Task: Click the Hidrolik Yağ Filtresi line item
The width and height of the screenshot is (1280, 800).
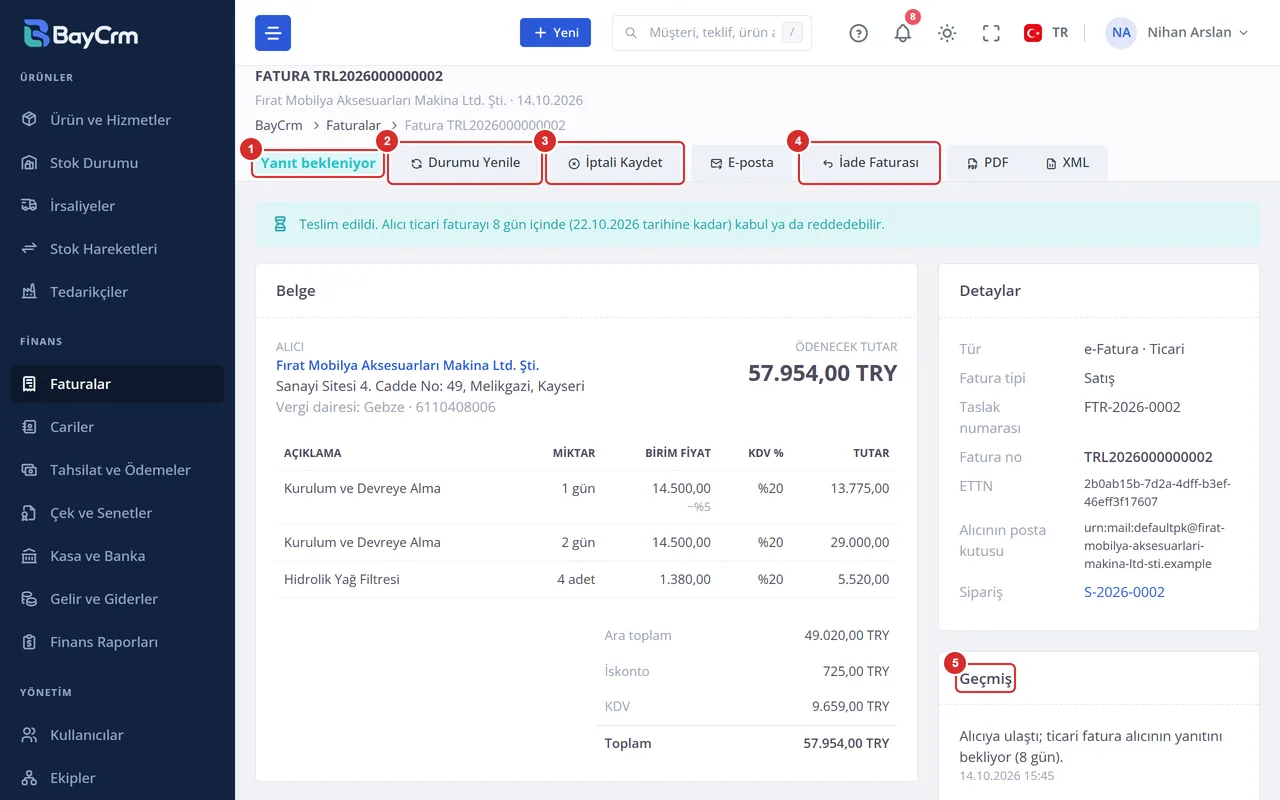Action: click(342, 579)
